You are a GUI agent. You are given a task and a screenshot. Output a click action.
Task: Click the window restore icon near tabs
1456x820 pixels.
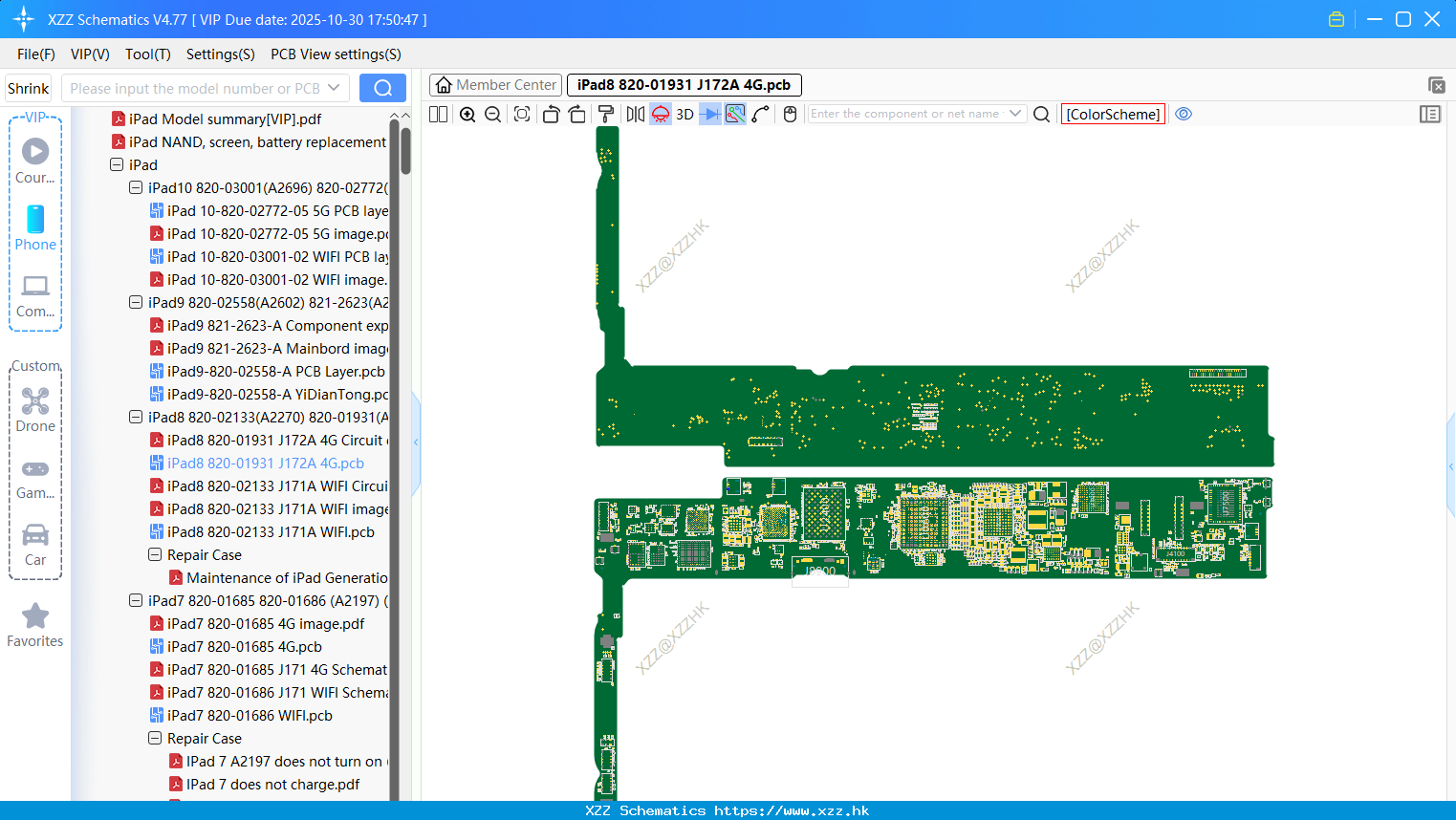point(1436,85)
